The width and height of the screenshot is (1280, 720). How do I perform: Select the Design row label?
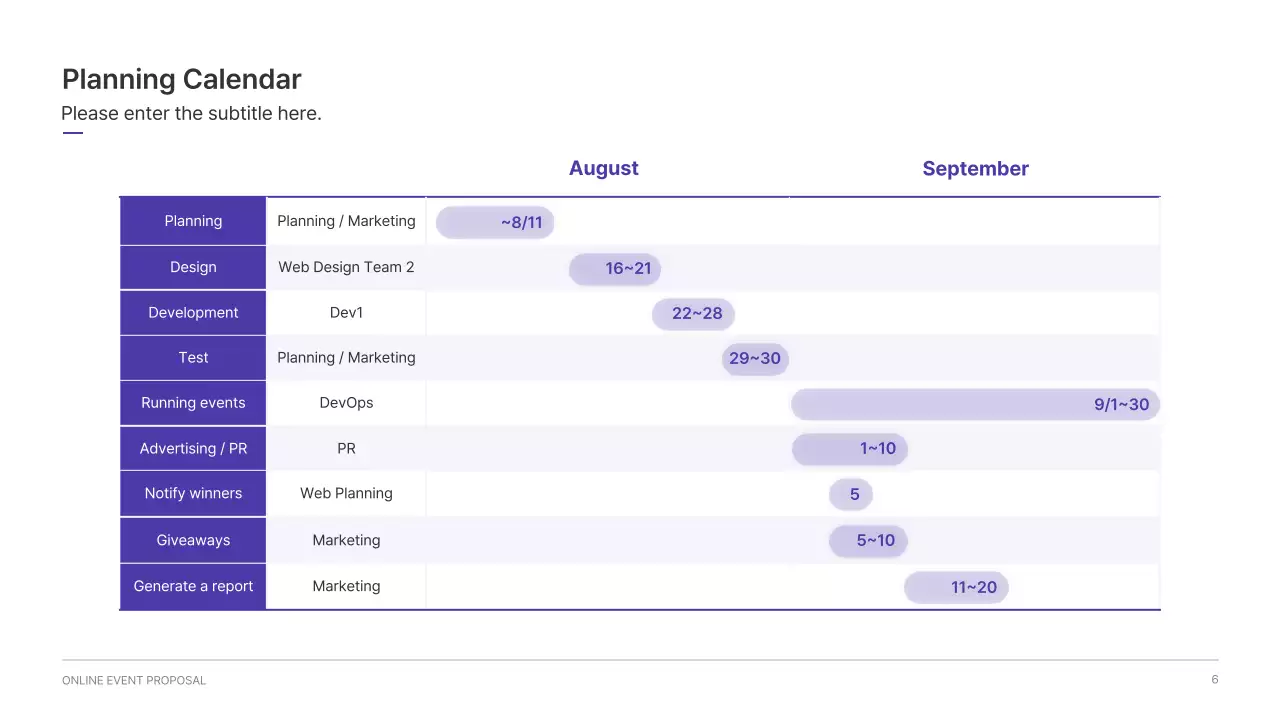[192, 267]
